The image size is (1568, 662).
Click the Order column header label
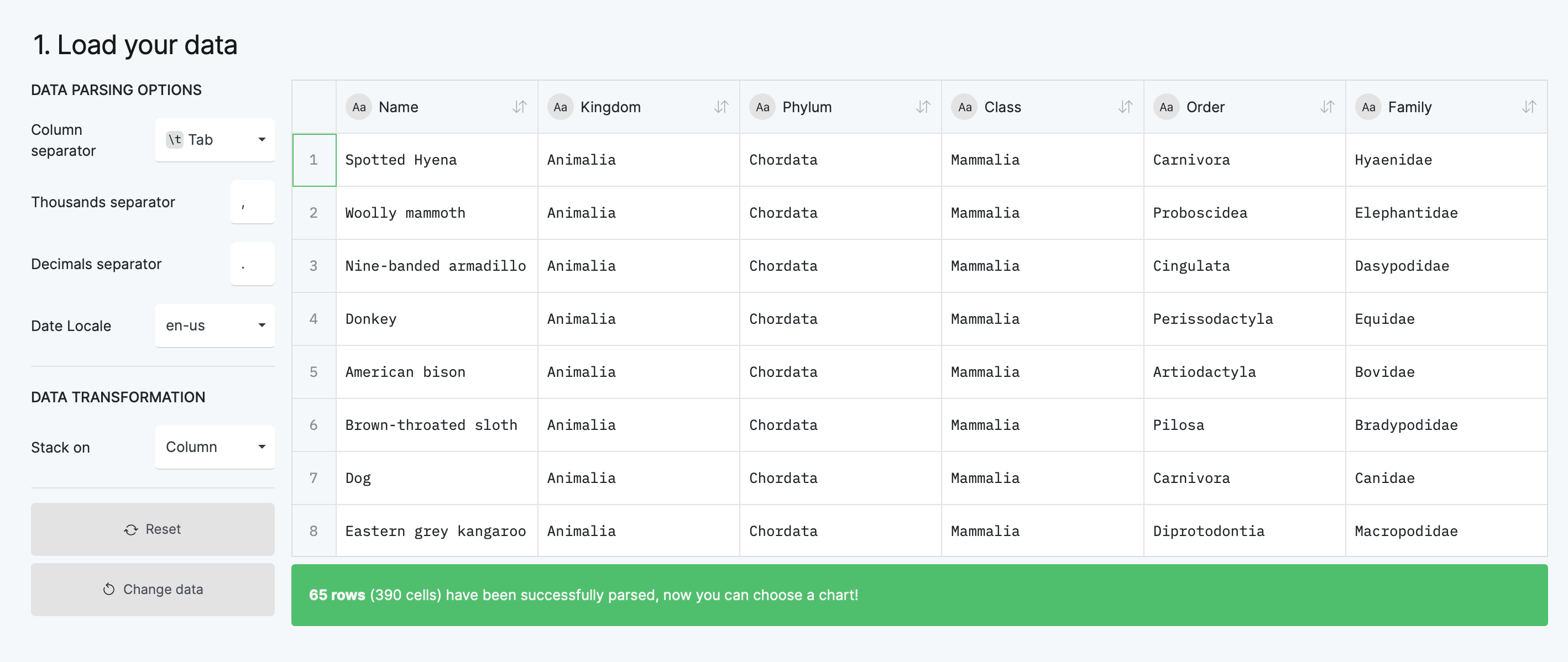[1205, 107]
